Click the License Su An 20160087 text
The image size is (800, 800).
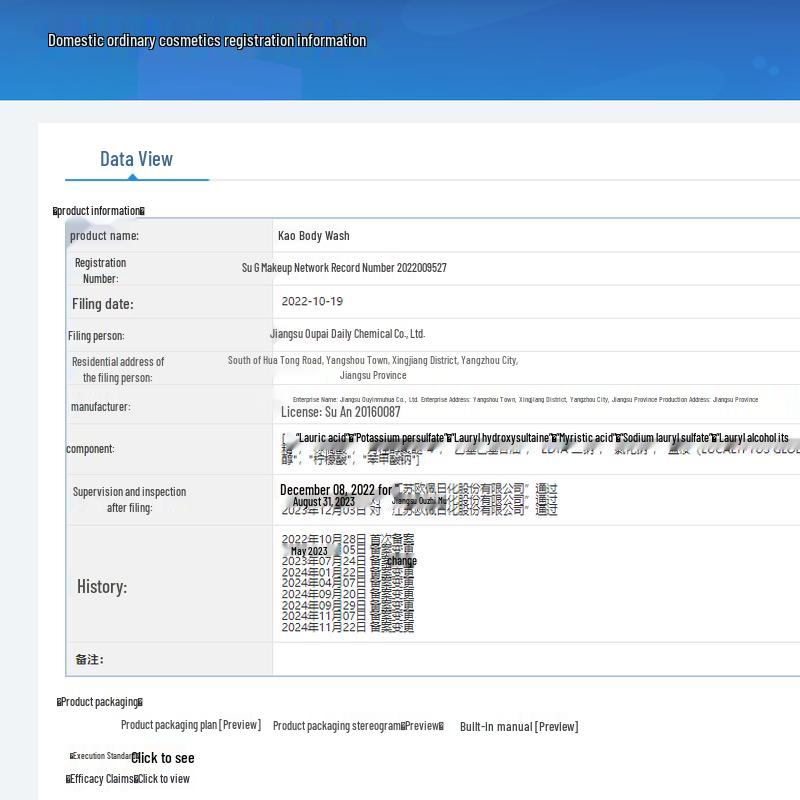340,412
